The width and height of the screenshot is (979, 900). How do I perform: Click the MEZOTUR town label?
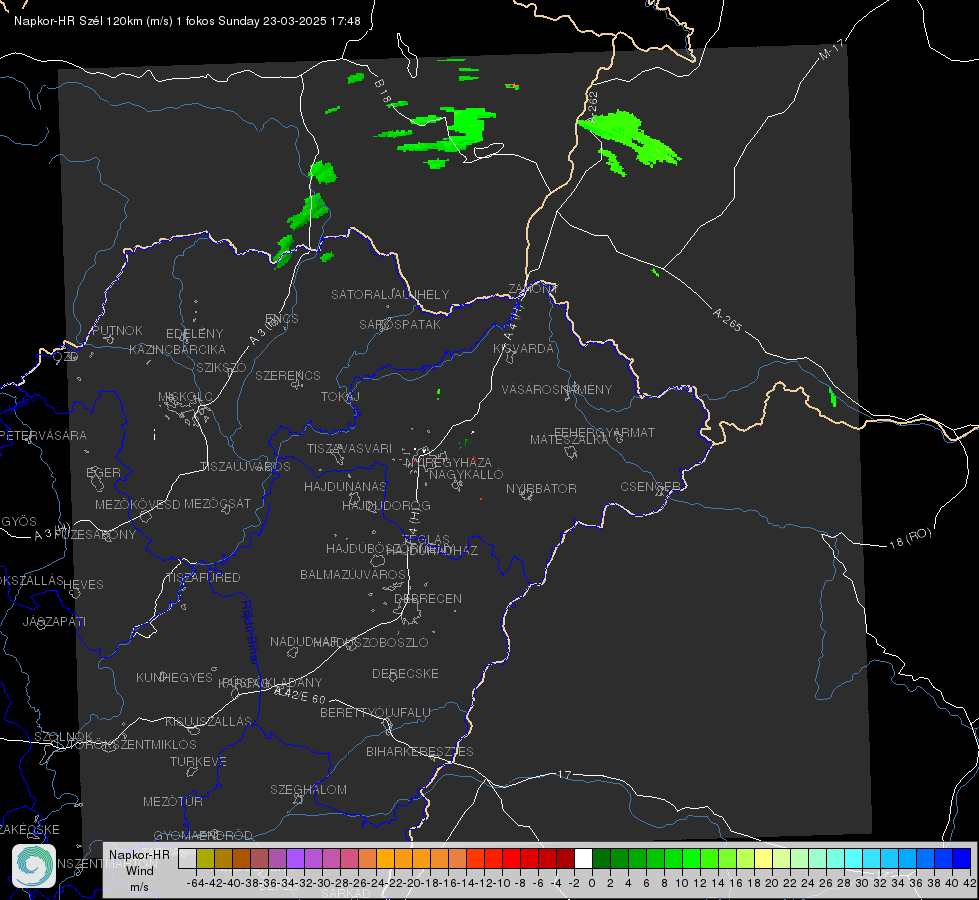click(173, 801)
